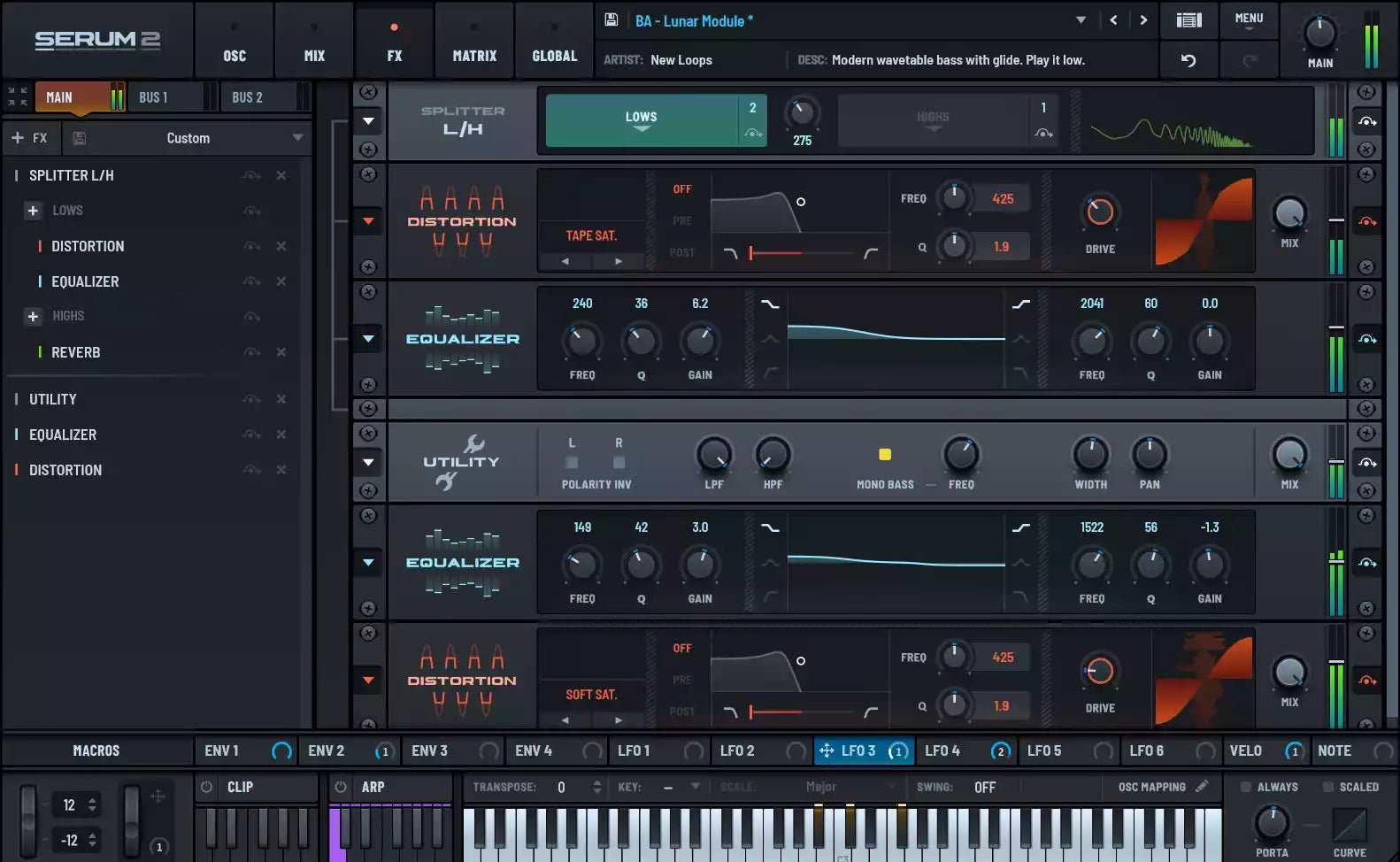Screen dimensions: 1400x862
Task: Expand the LOWS group
Action: (x=33, y=211)
